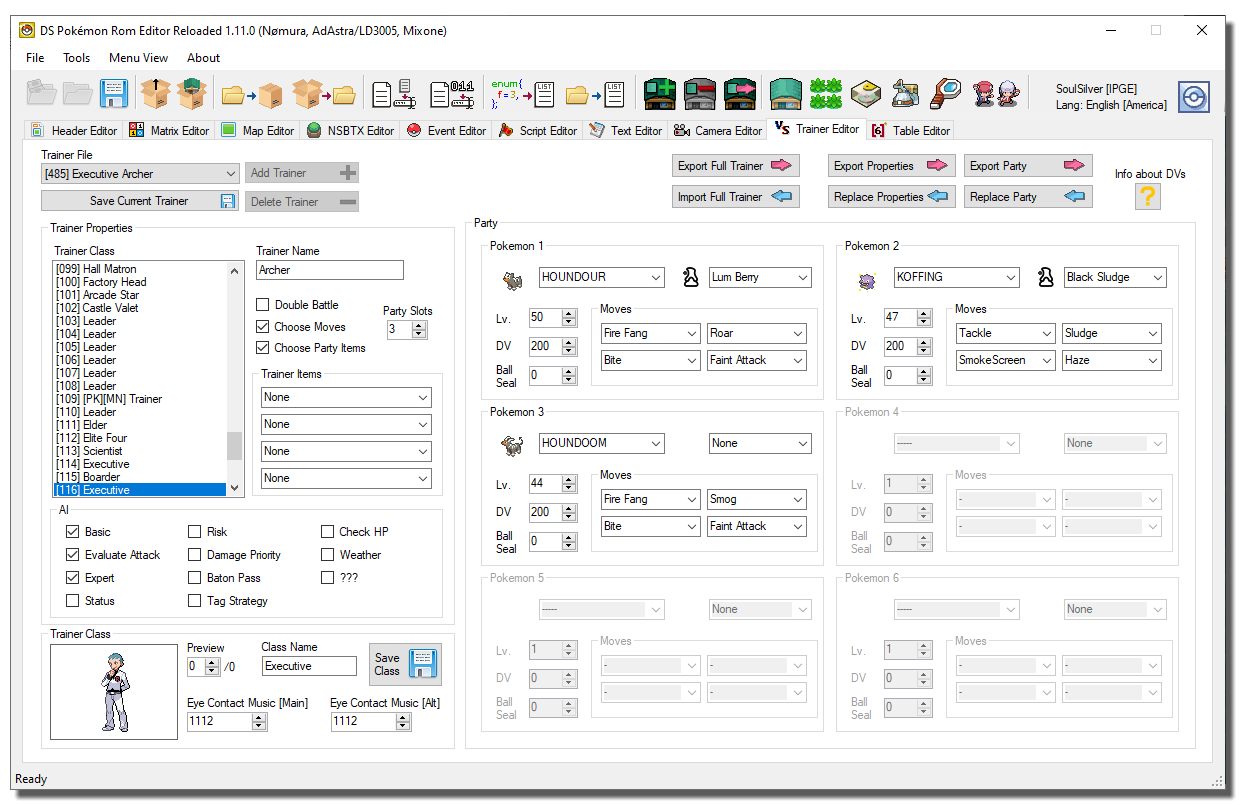
Task: Click the held item icon for Pokemon 1
Action: 690,278
